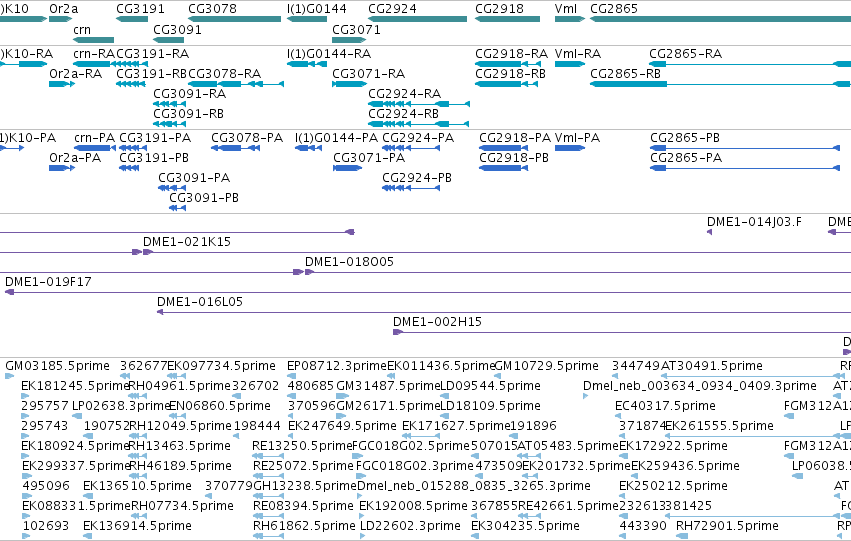
Task: Select transcript CG3091-RA
Action: point(189,94)
